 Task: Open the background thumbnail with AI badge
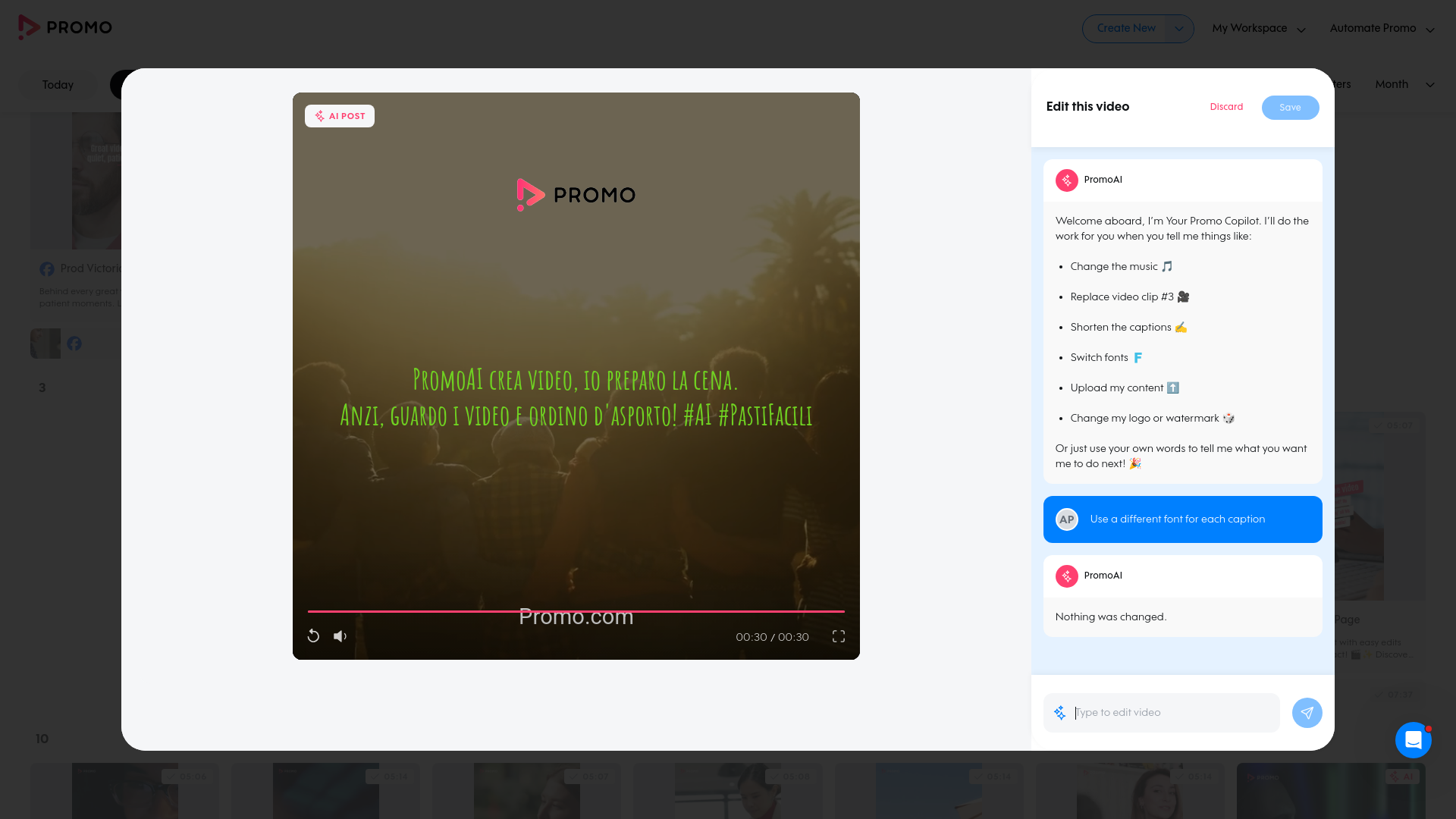click(1331, 791)
